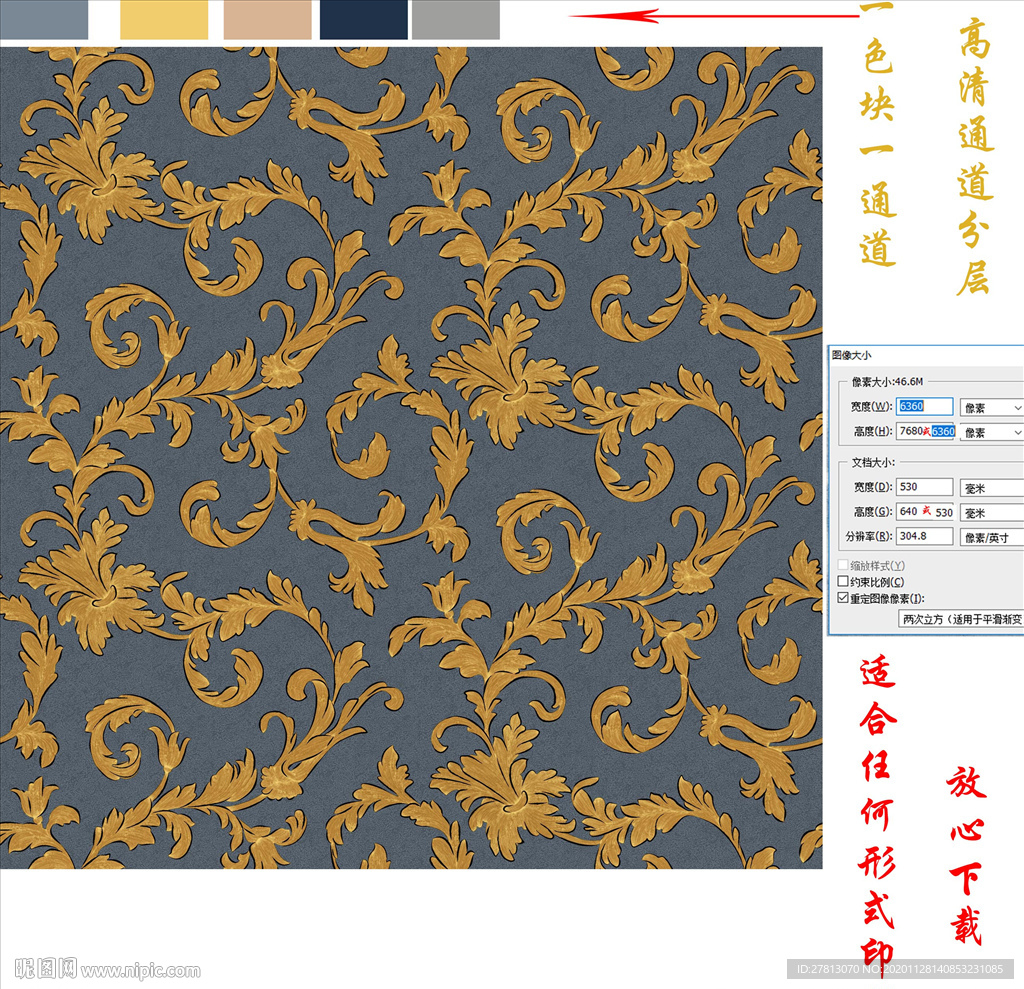The image size is (1024, 989).
Task: Click the document height field showing 640
Action: pyautogui.click(x=925, y=511)
